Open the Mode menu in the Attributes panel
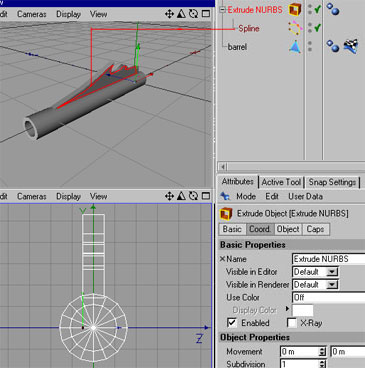This screenshot has width=365, height=368. (x=246, y=196)
